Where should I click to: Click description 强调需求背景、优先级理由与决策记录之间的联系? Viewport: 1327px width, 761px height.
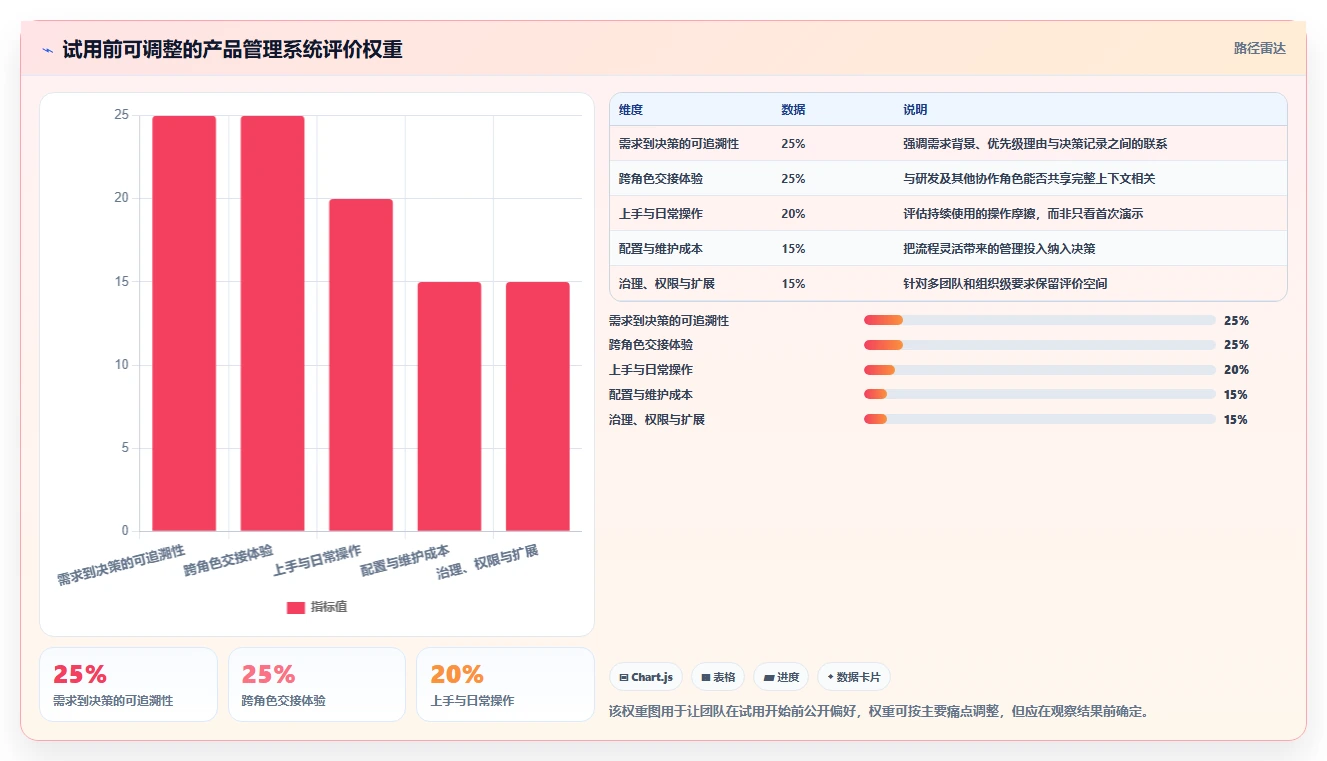point(1035,144)
